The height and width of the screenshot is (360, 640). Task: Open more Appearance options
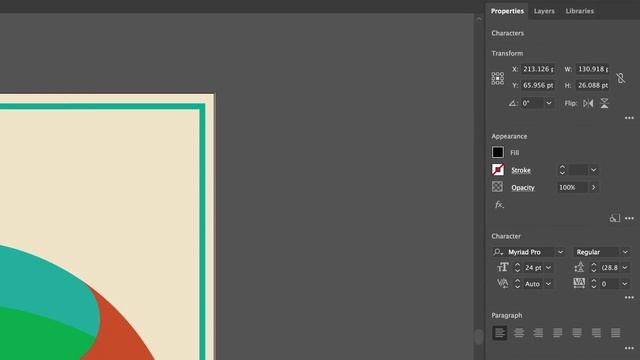click(x=629, y=218)
